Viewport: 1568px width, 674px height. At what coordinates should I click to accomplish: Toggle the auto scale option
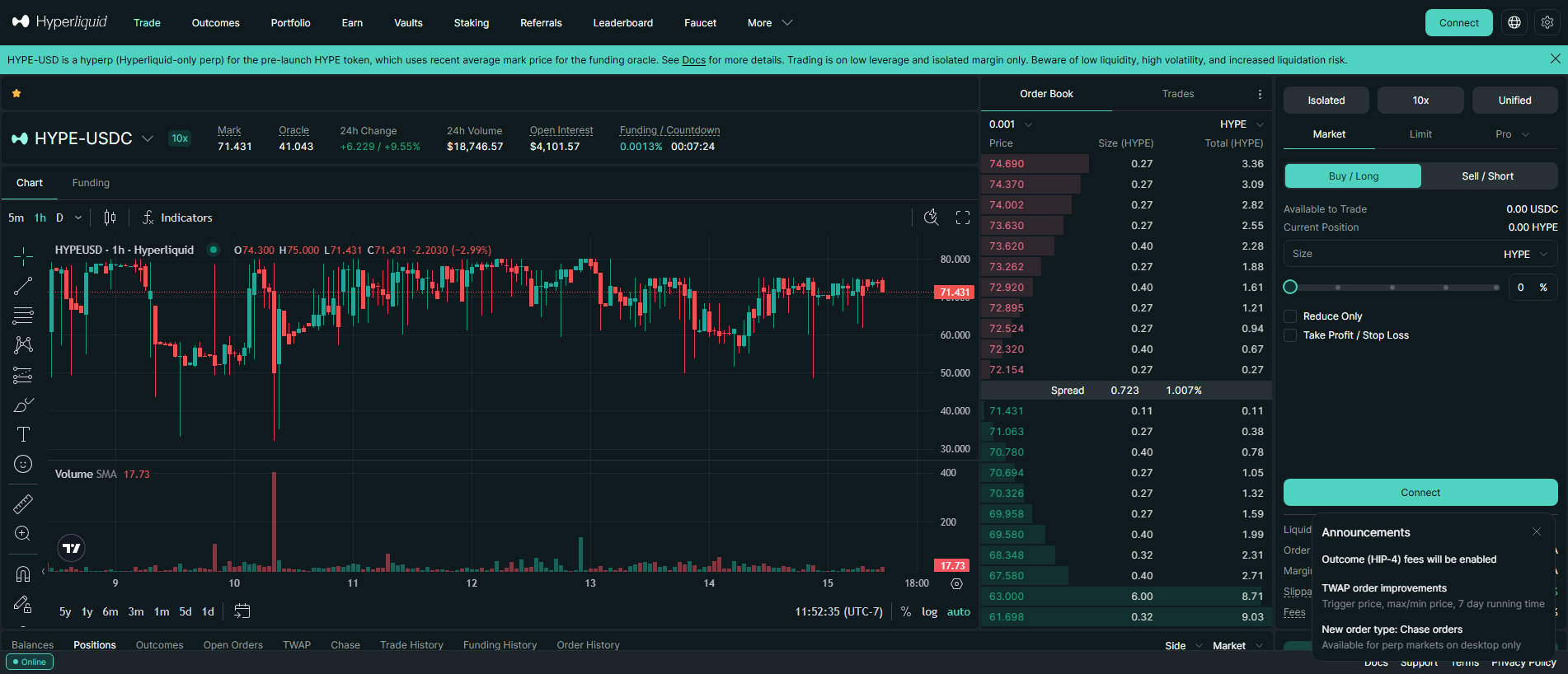tap(958, 611)
